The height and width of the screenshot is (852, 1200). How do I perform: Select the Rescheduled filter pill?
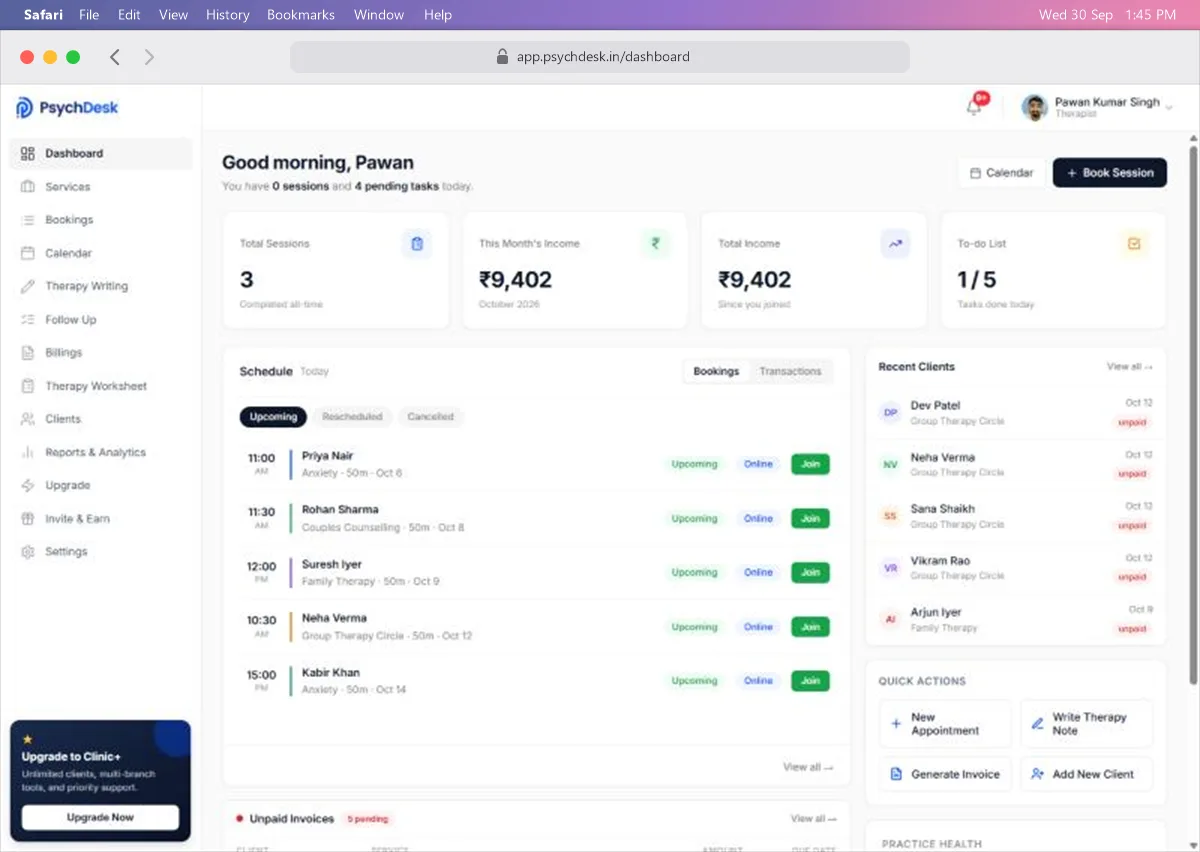pos(352,417)
